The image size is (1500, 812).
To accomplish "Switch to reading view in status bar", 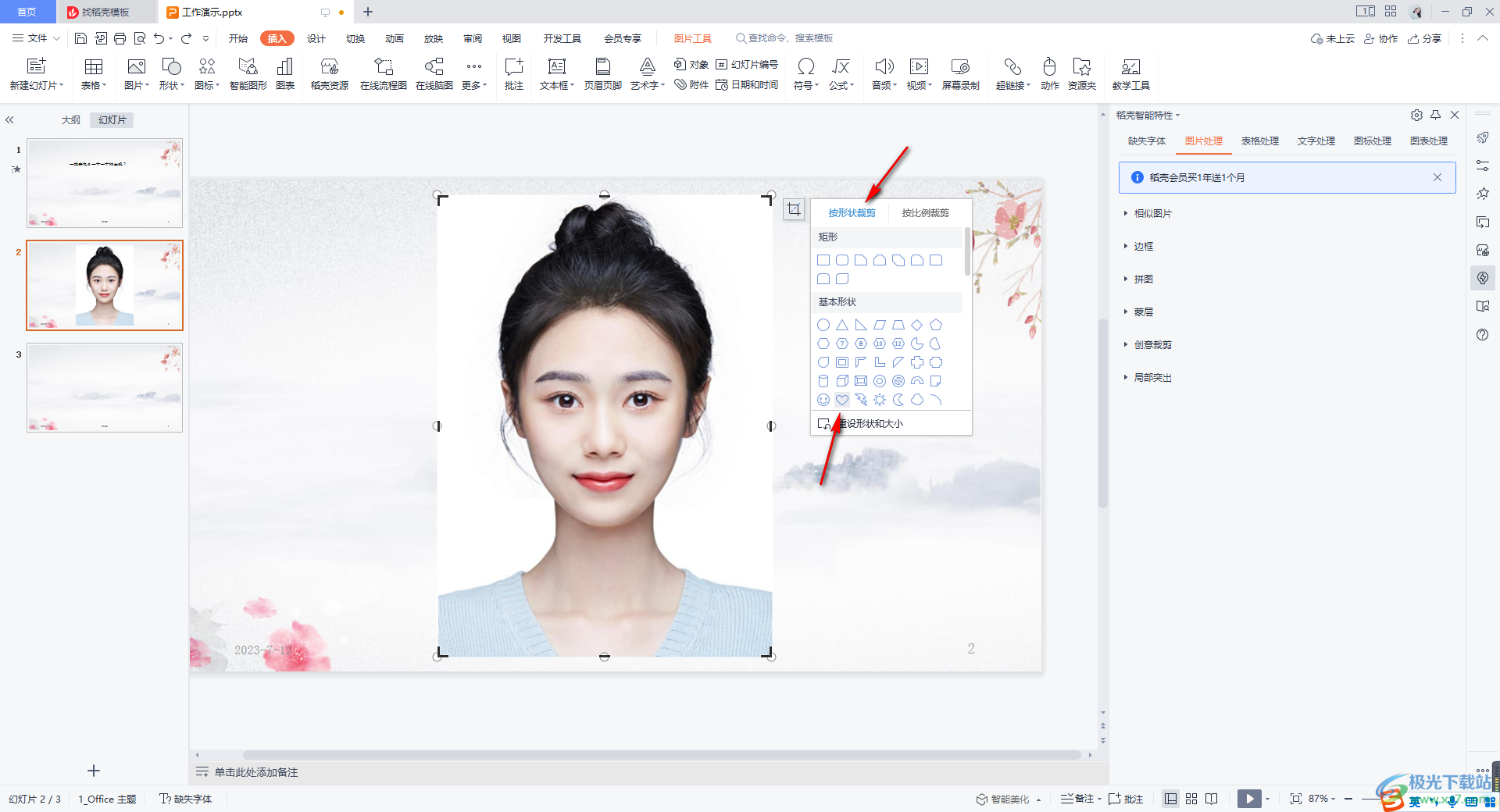I will (x=1212, y=799).
